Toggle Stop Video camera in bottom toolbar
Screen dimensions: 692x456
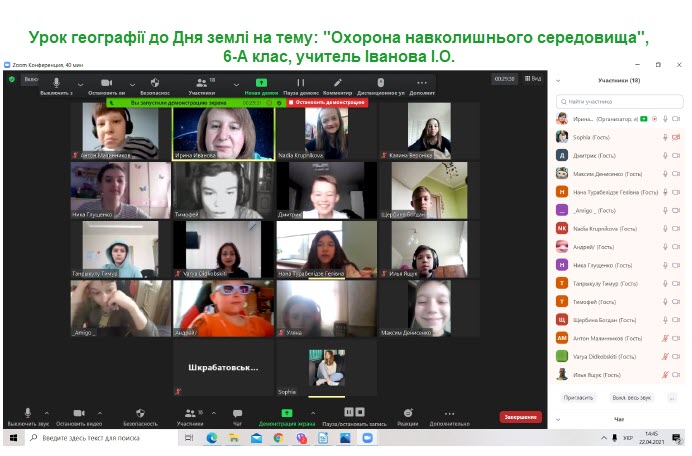(x=78, y=413)
